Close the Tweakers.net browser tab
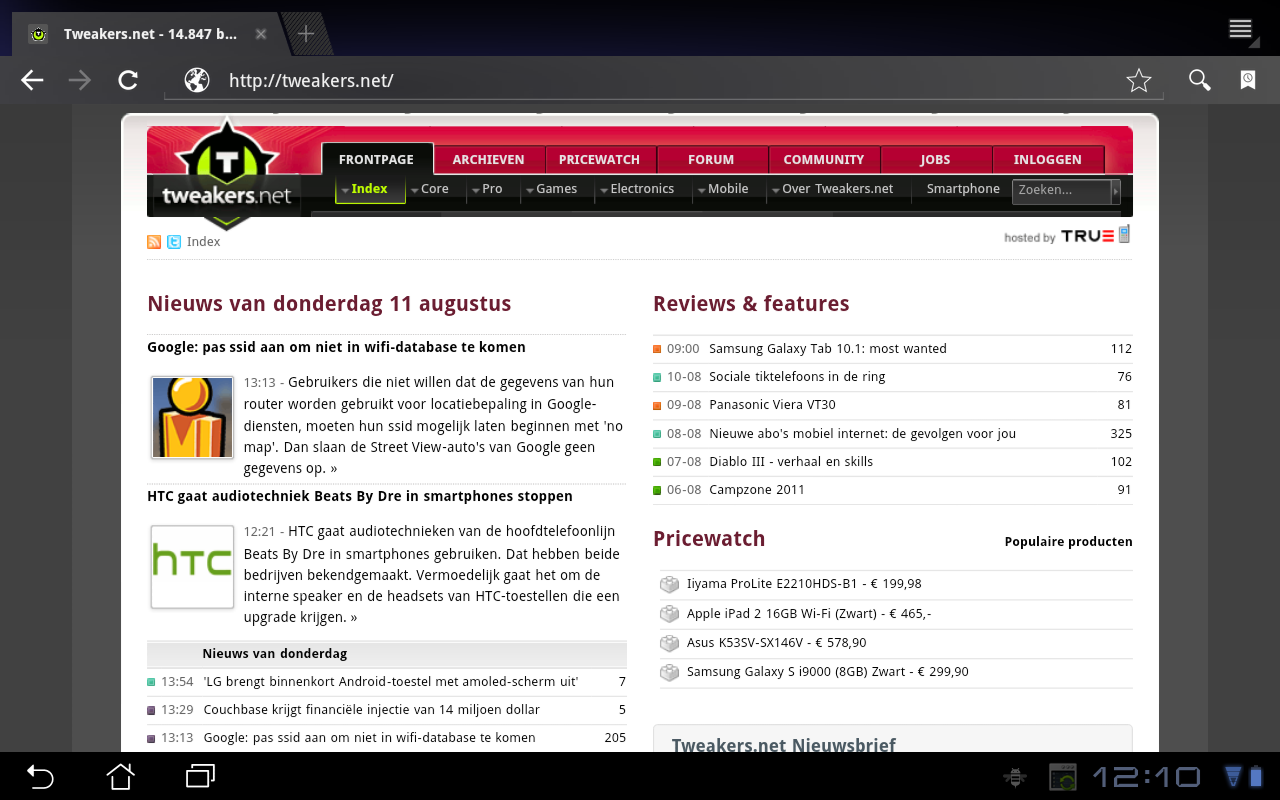The height and width of the screenshot is (800, 1280). pos(261,34)
